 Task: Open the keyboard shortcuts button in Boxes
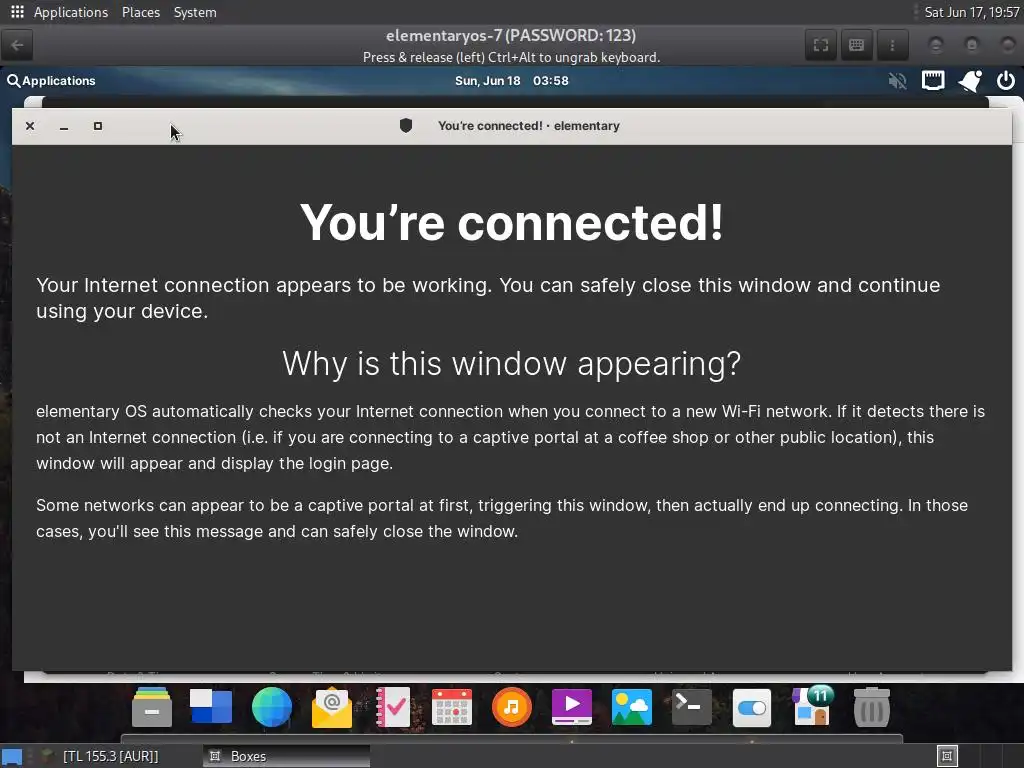(x=856, y=45)
